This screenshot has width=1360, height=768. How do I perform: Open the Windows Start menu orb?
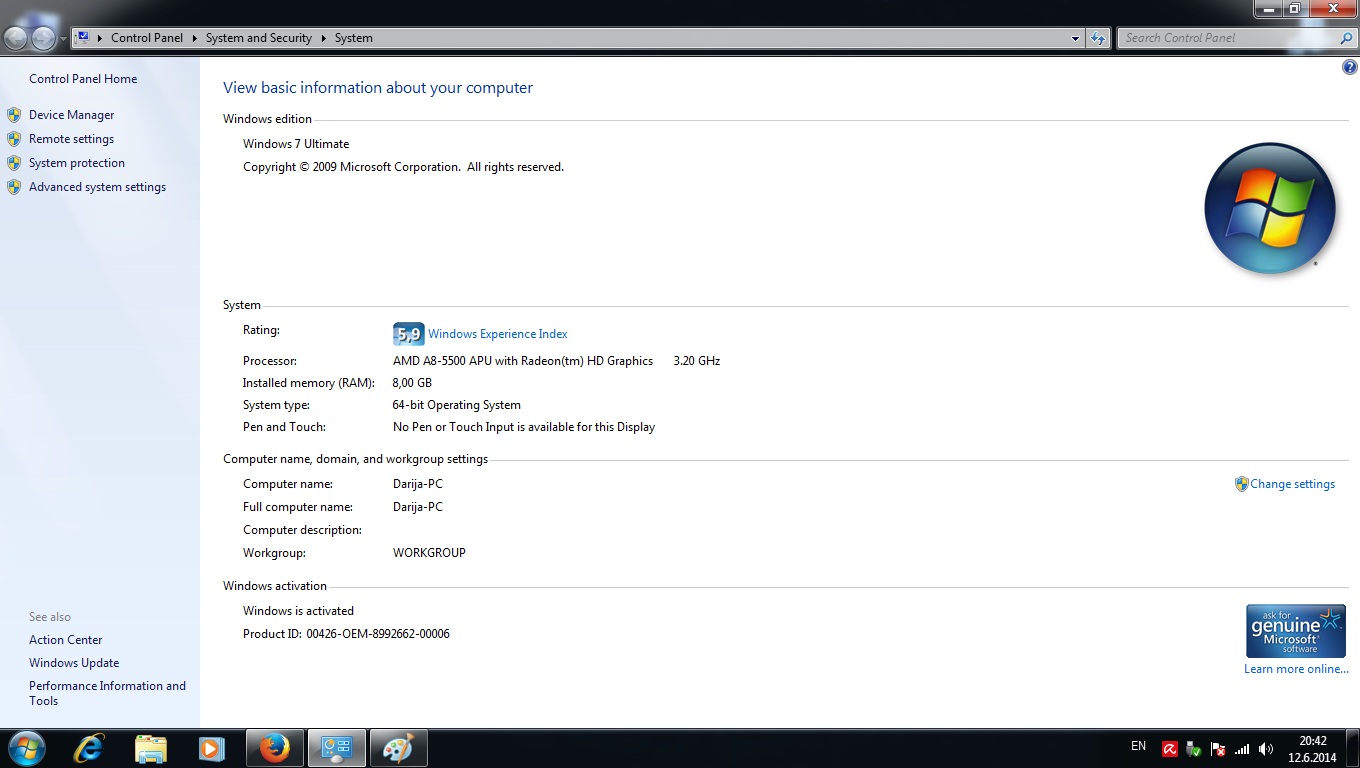(26, 748)
